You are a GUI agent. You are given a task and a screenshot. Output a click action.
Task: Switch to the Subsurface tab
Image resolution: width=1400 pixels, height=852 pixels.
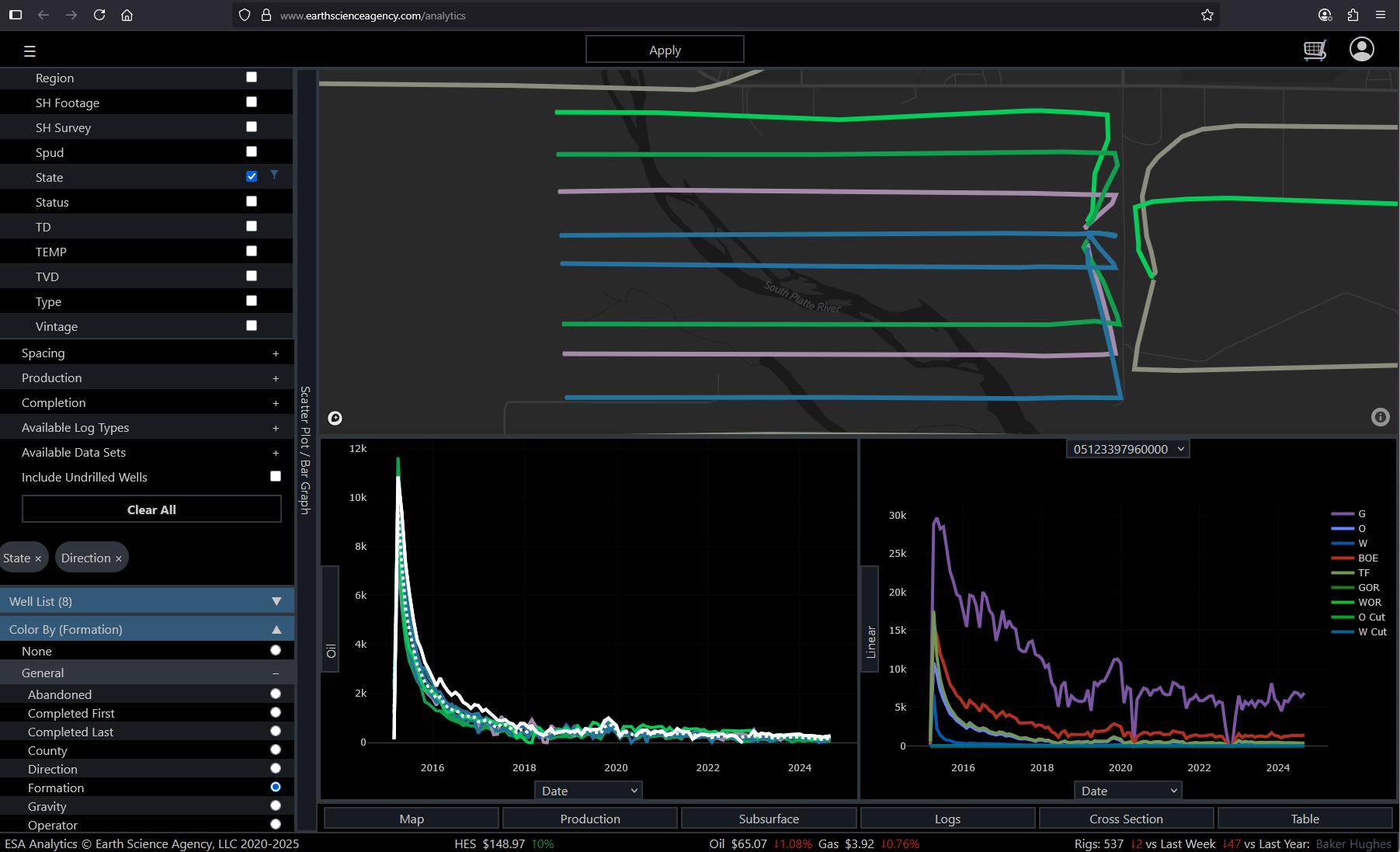tap(769, 819)
